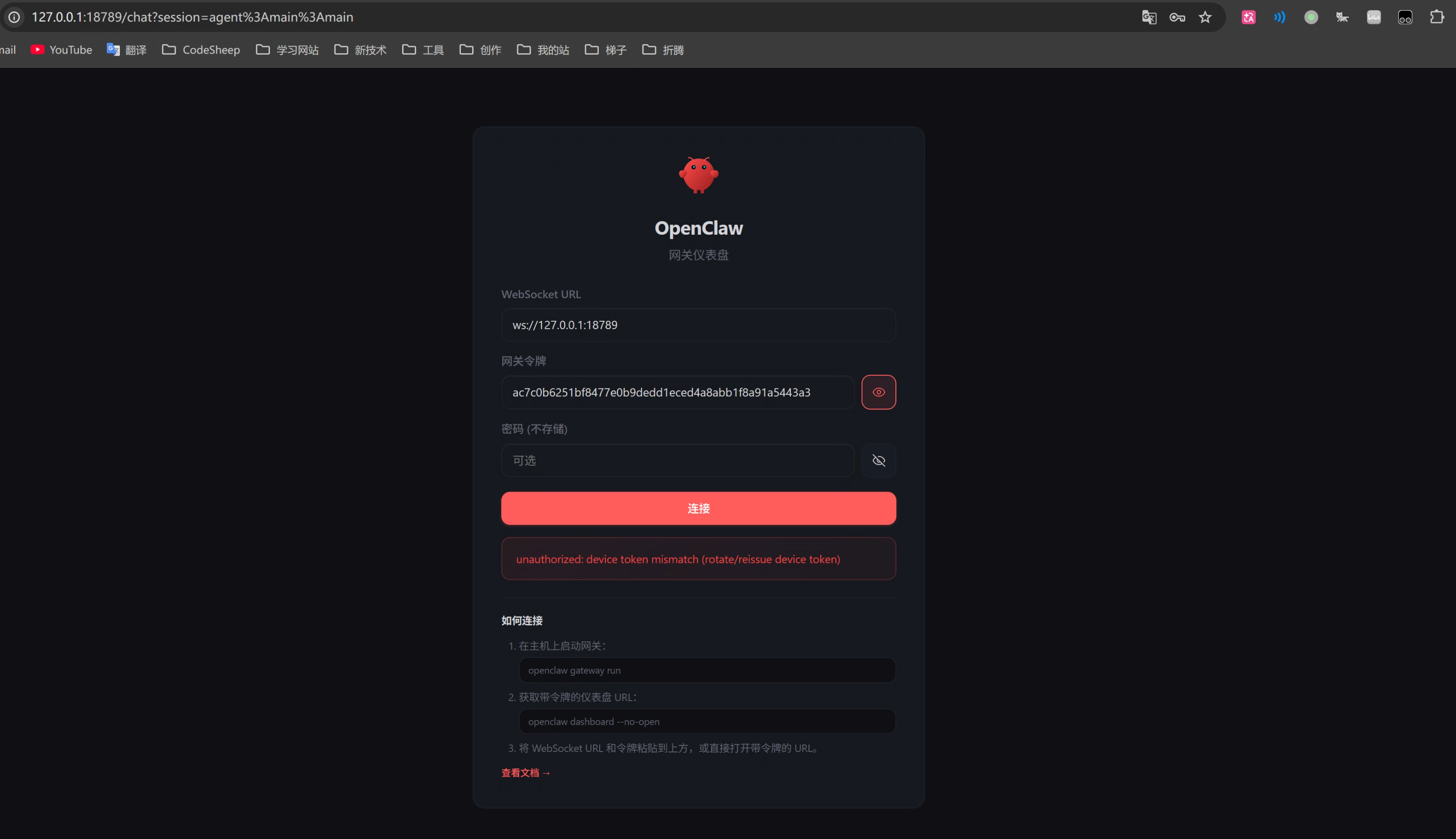
Task: Hide the gateway token with eye toggle
Action: [878, 392]
